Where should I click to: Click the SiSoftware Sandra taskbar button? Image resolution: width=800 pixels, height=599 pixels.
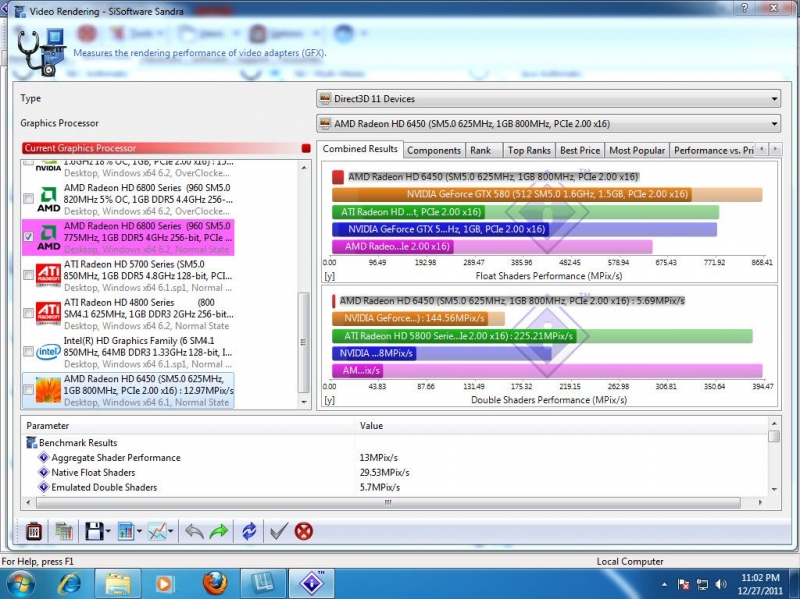coord(312,584)
